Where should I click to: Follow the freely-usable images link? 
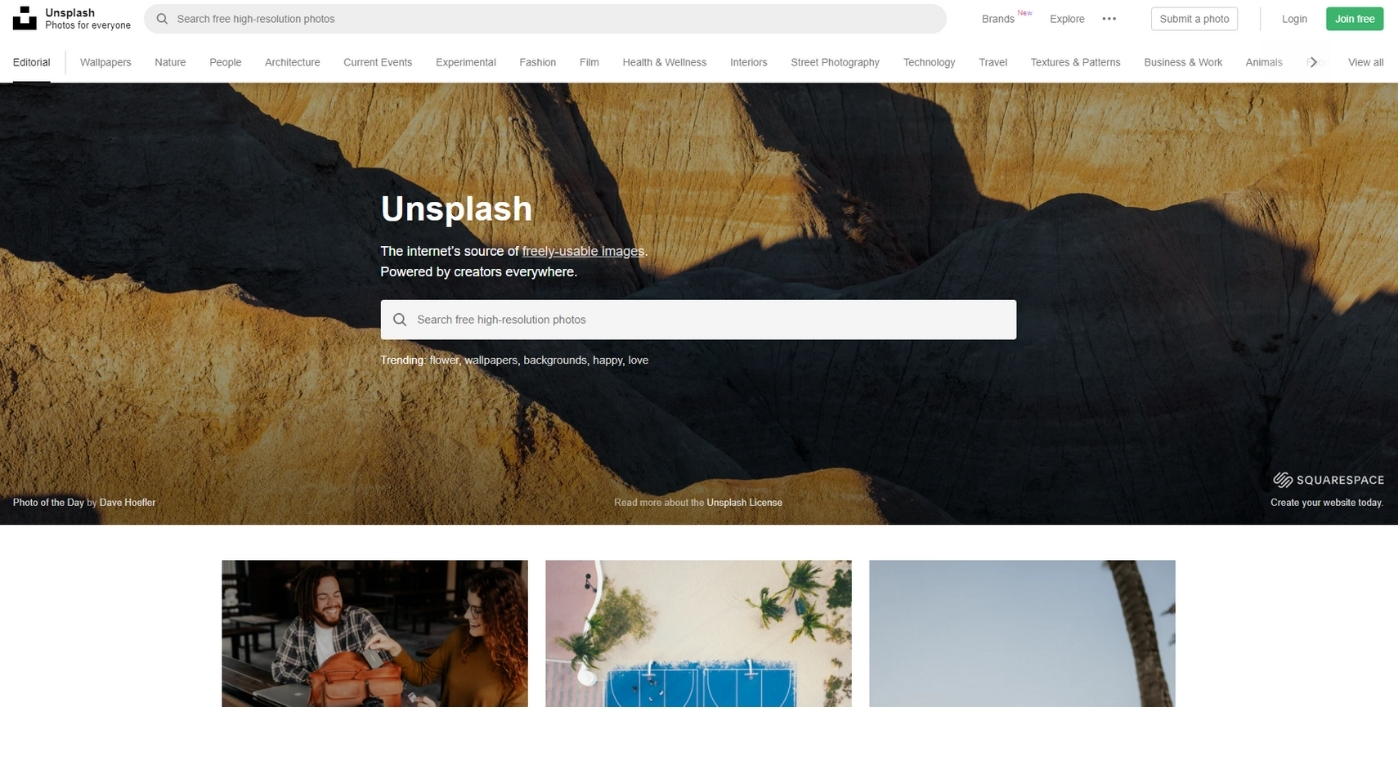(583, 251)
